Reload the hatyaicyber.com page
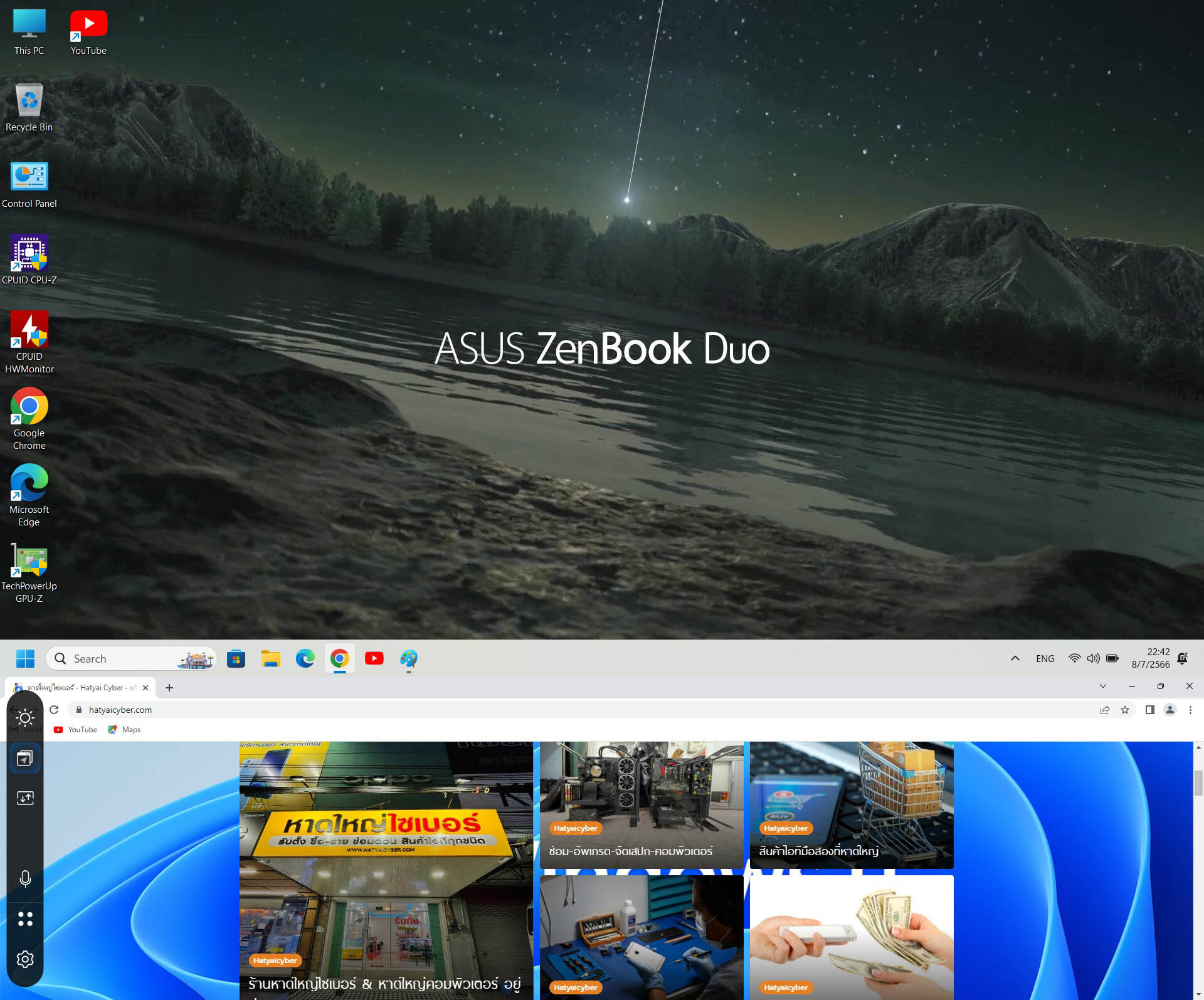Screen dimensions: 1204x1000 click(x=54, y=710)
